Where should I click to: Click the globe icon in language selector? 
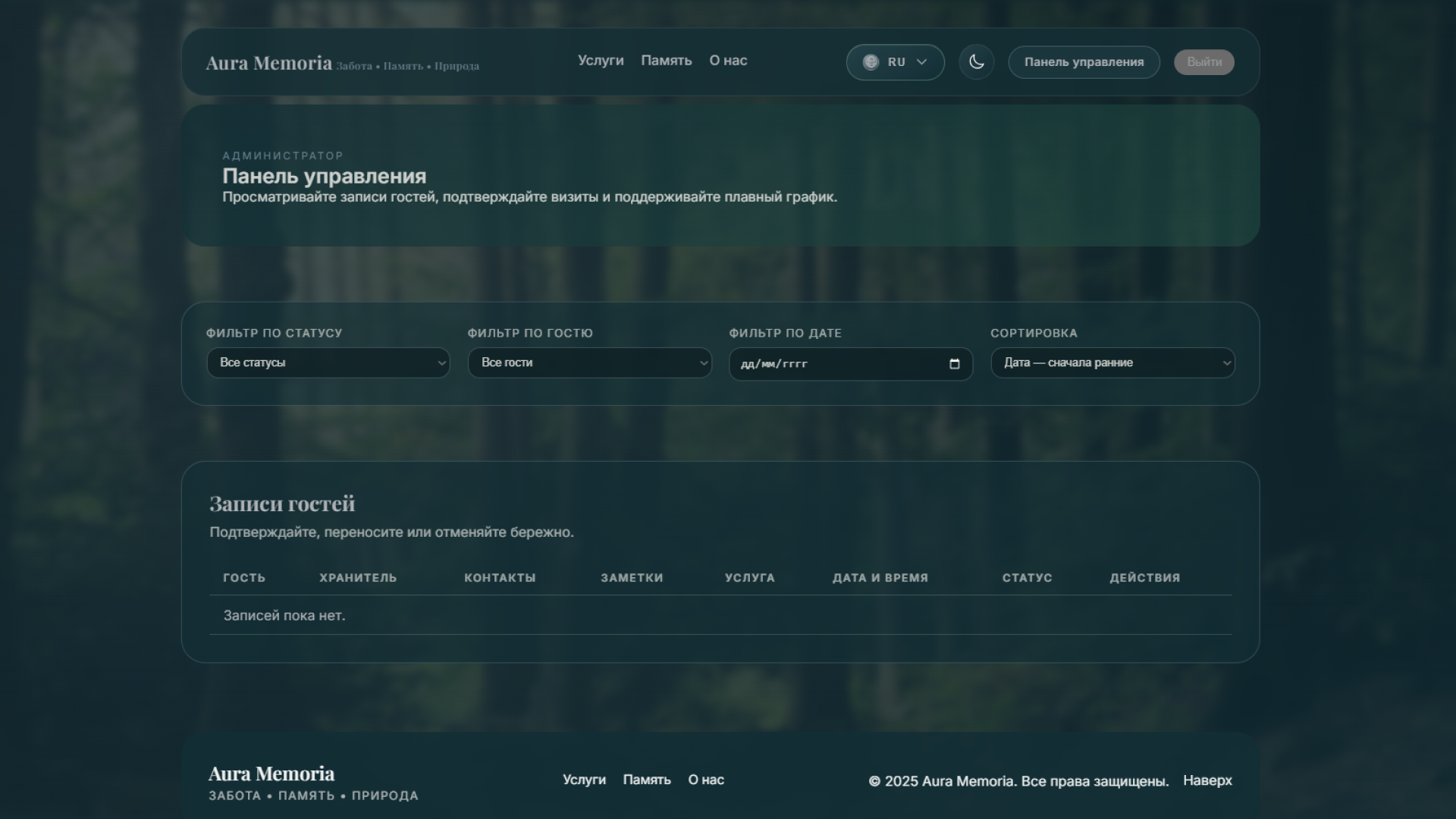871,62
